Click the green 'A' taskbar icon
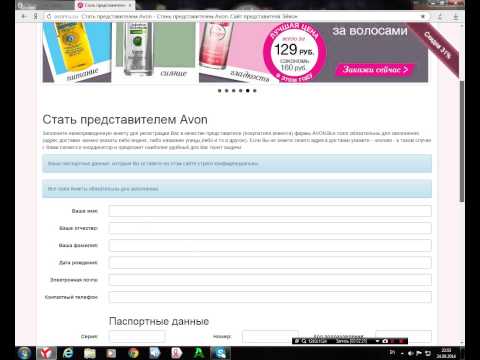This screenshot has height=360, width=480. click(199, 353)
